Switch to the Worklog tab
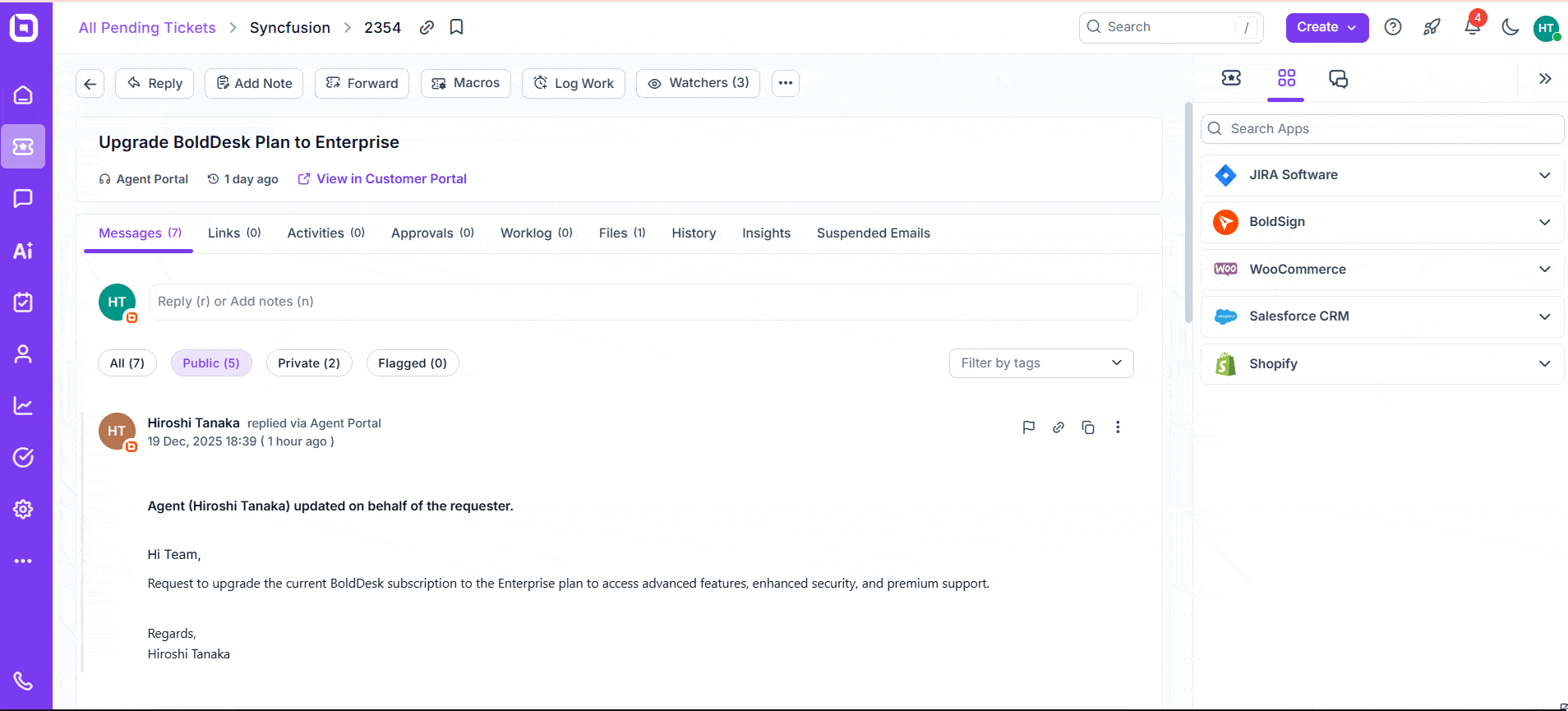1568x711 pixels. (537, 233)
